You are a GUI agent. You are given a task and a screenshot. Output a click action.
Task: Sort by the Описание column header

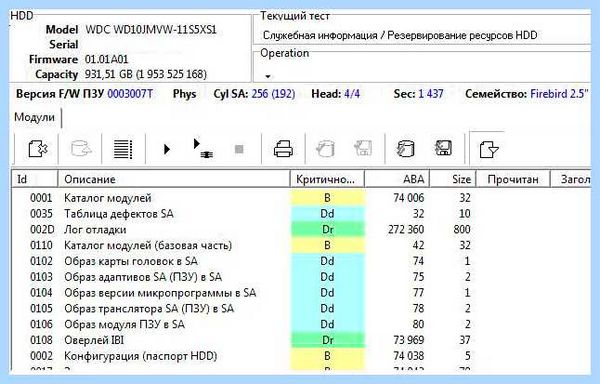click(174, 179)
